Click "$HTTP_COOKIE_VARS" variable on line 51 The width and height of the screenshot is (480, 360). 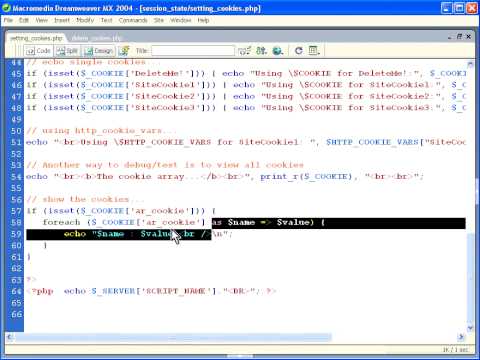372,142
